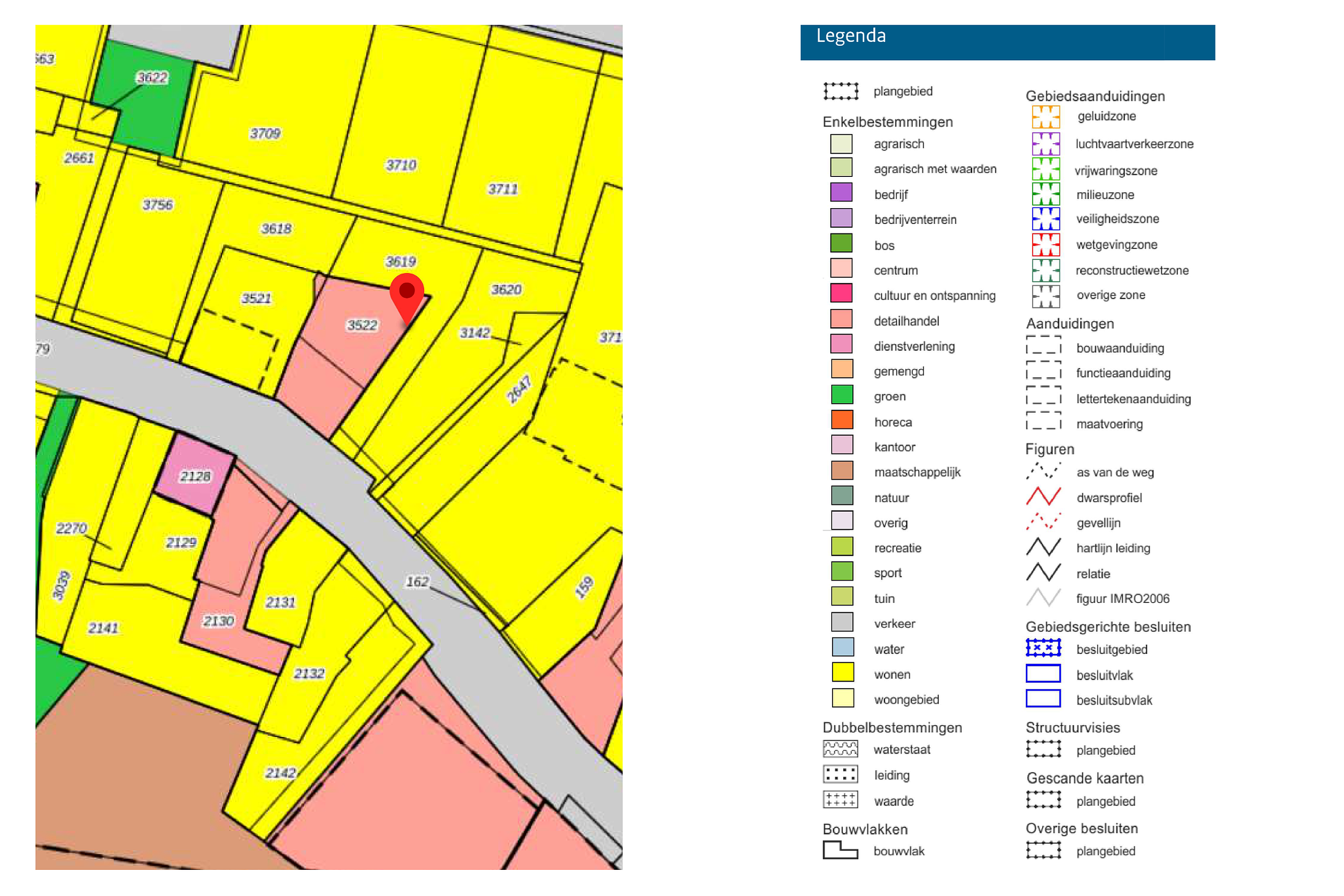Click the wetgevingzone red legend icon
The height and width of the screenshot is (896, 1344).
pos(1046,245)
